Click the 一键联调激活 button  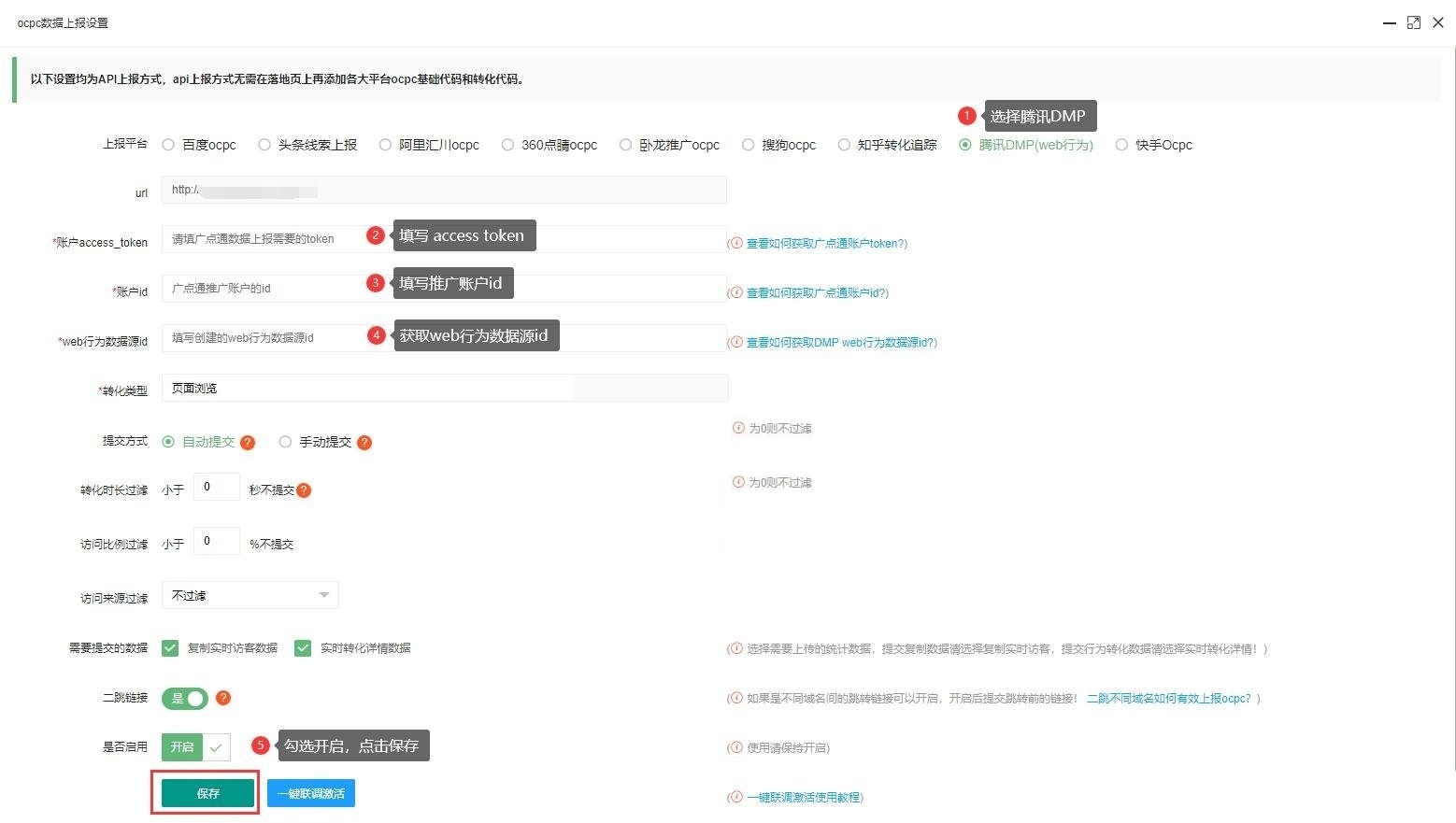click(x=310, y=793)
